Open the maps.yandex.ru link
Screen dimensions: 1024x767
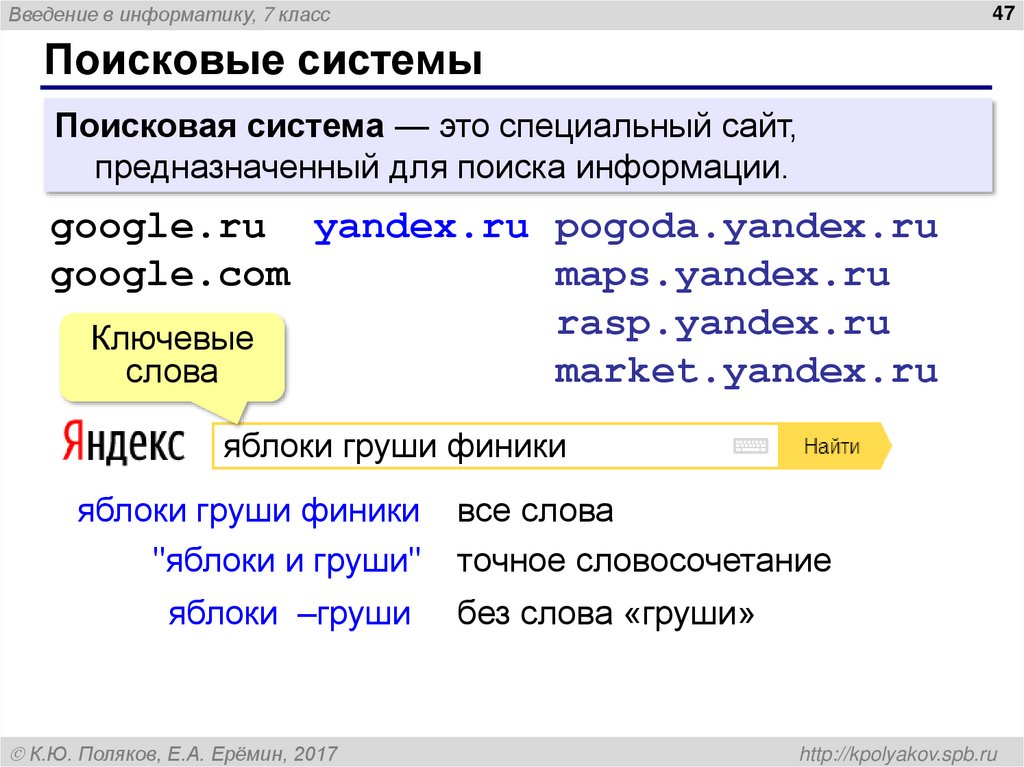(722, 275)
